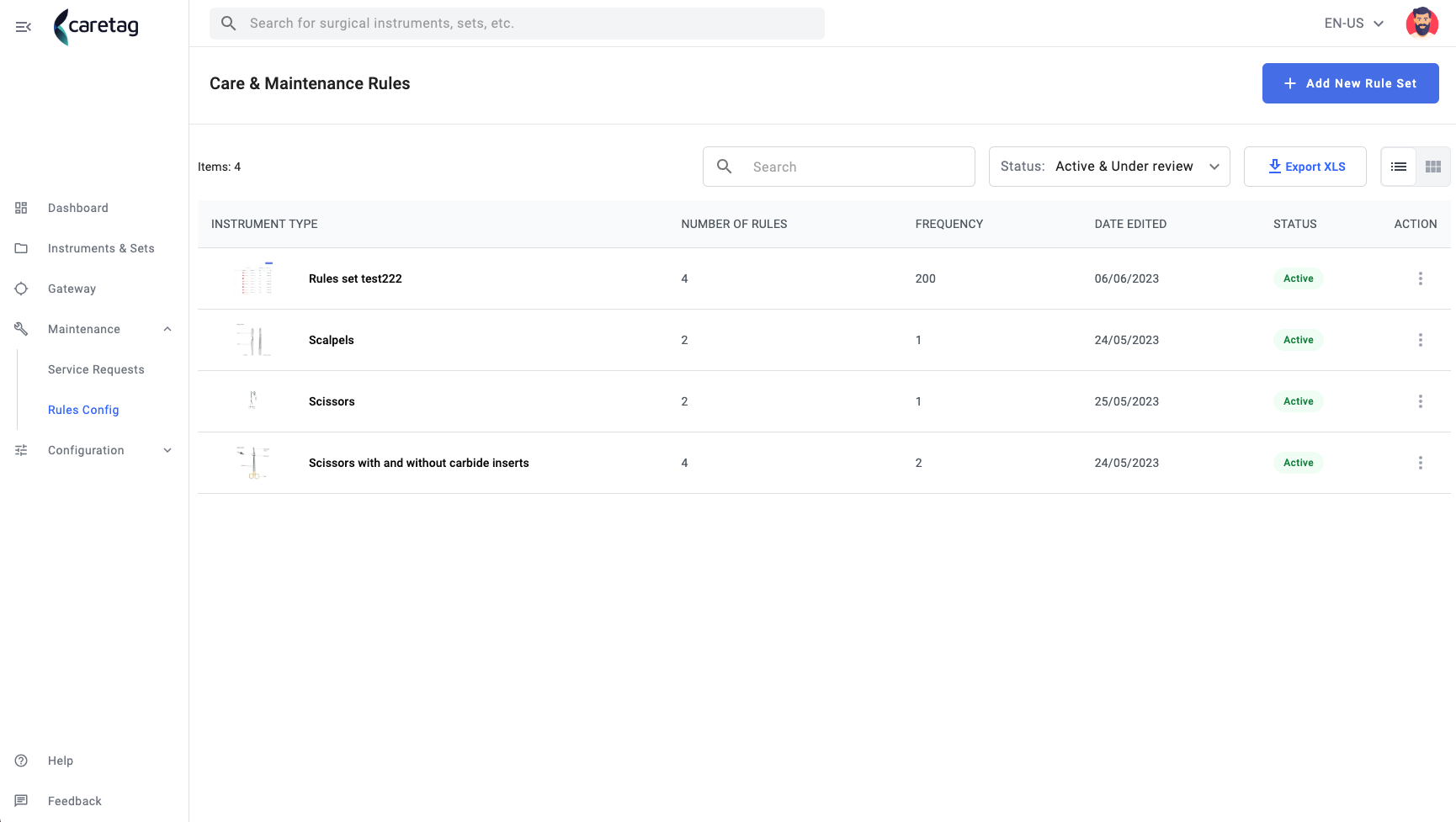The image size is (1456, 822).
Task: Open the Scissors thumbnail image
Action: coord(252,400)
